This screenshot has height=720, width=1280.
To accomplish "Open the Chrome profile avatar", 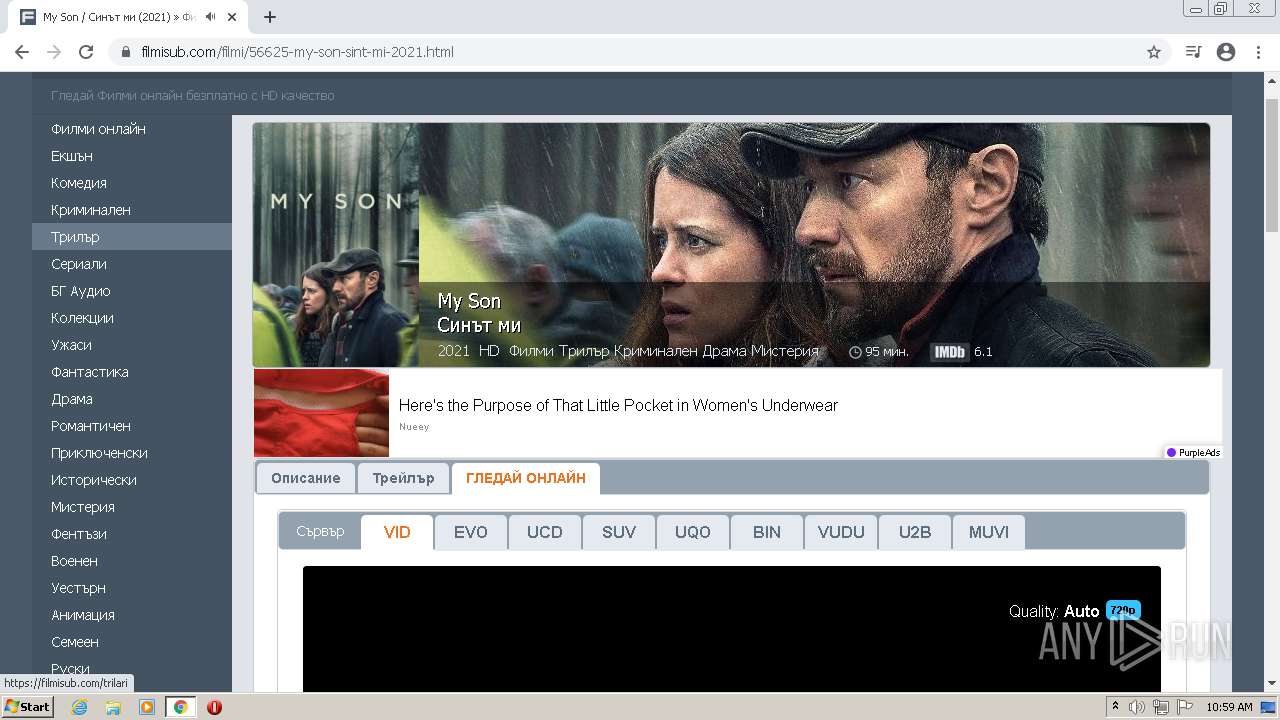I will 1226,52.
